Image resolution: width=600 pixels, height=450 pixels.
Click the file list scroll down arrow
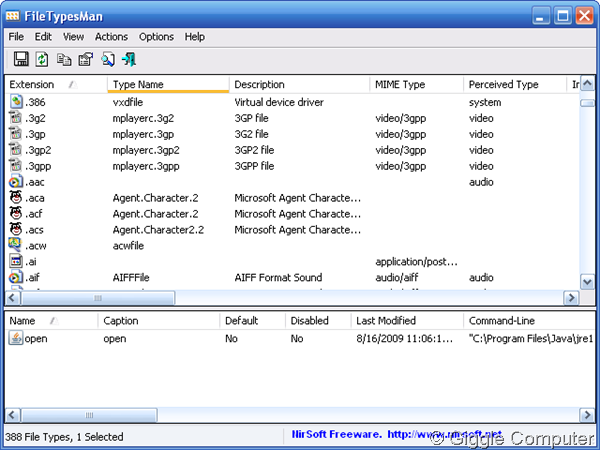(587, 282)
